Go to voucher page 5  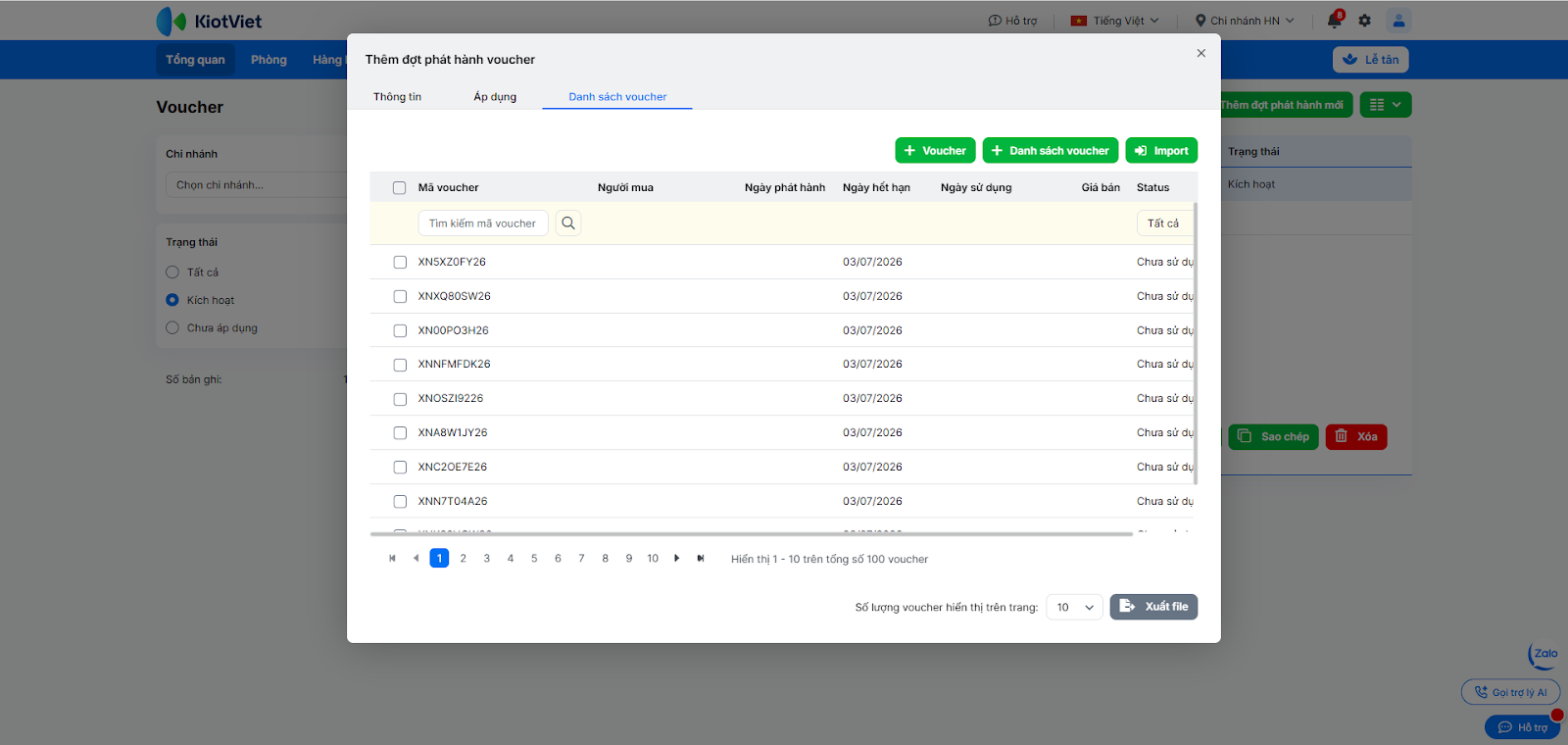tap(534, 559)
